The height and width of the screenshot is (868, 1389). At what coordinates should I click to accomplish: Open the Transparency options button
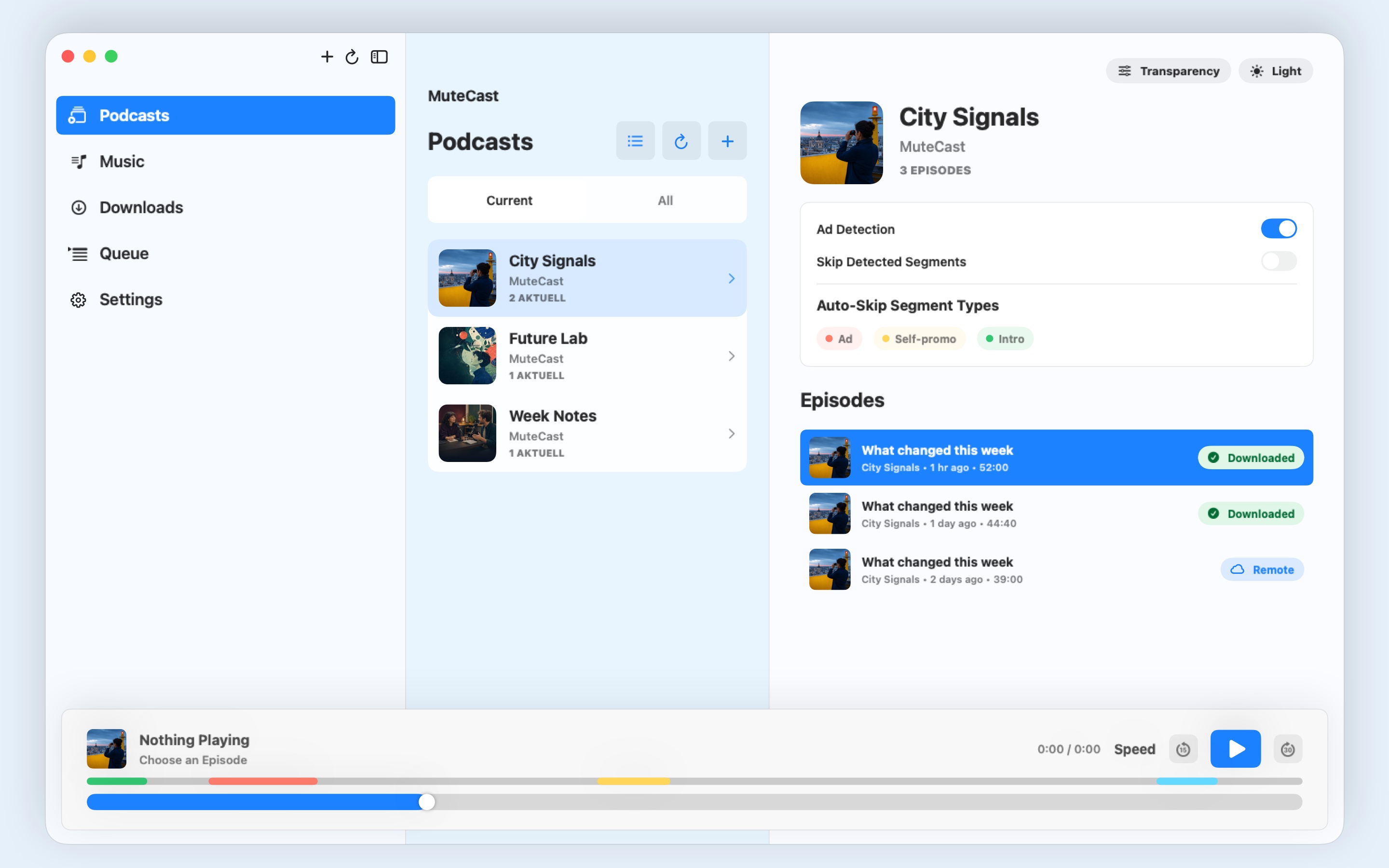coord(1168,70)
